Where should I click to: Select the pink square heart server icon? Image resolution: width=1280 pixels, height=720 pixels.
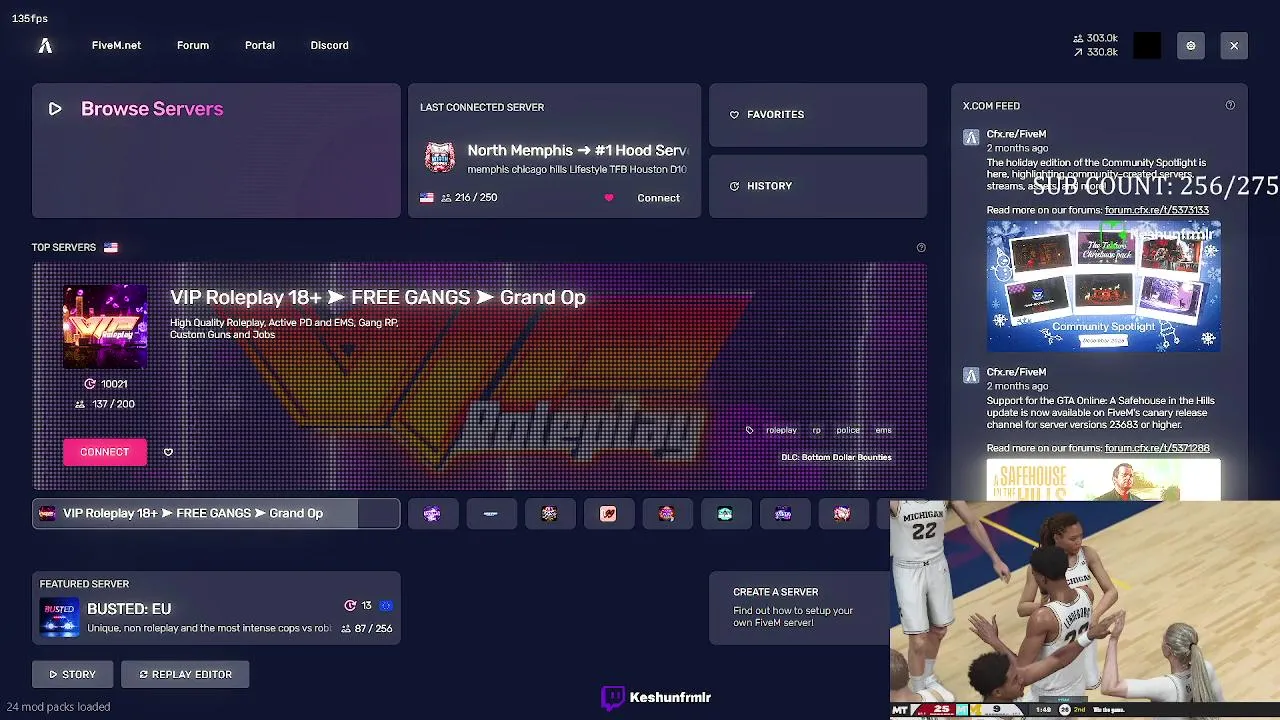608,514
